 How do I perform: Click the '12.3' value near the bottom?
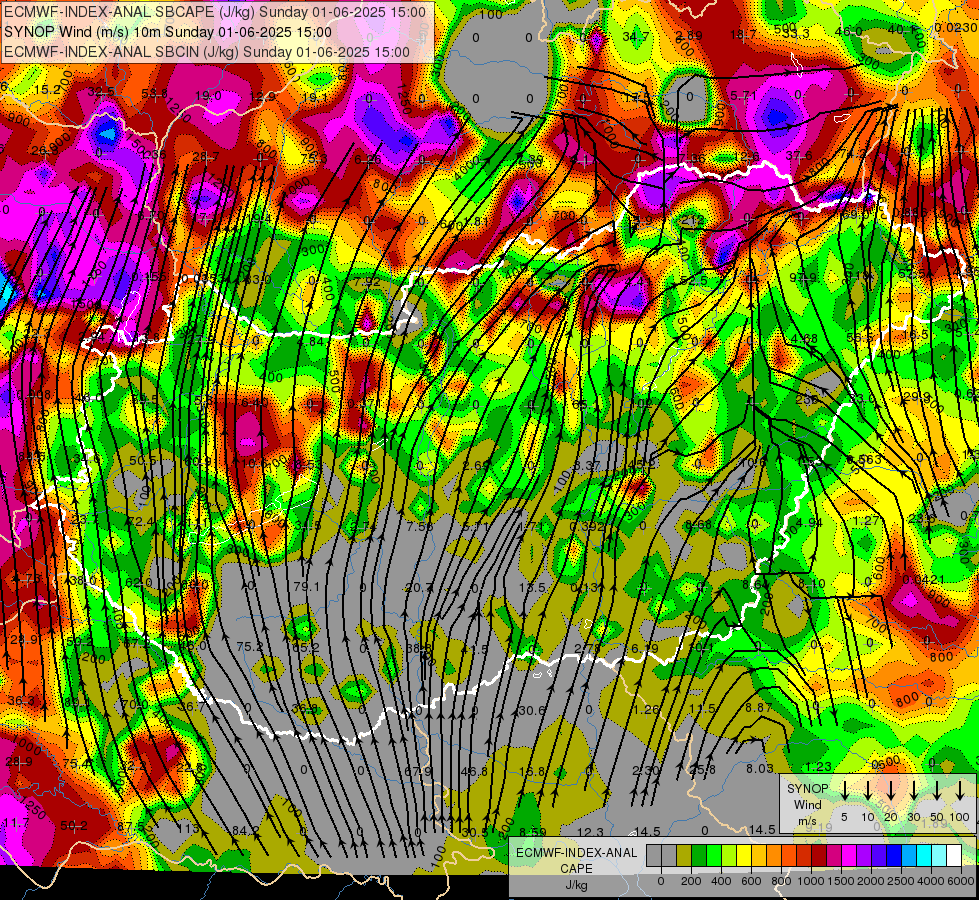pos(590,832)
